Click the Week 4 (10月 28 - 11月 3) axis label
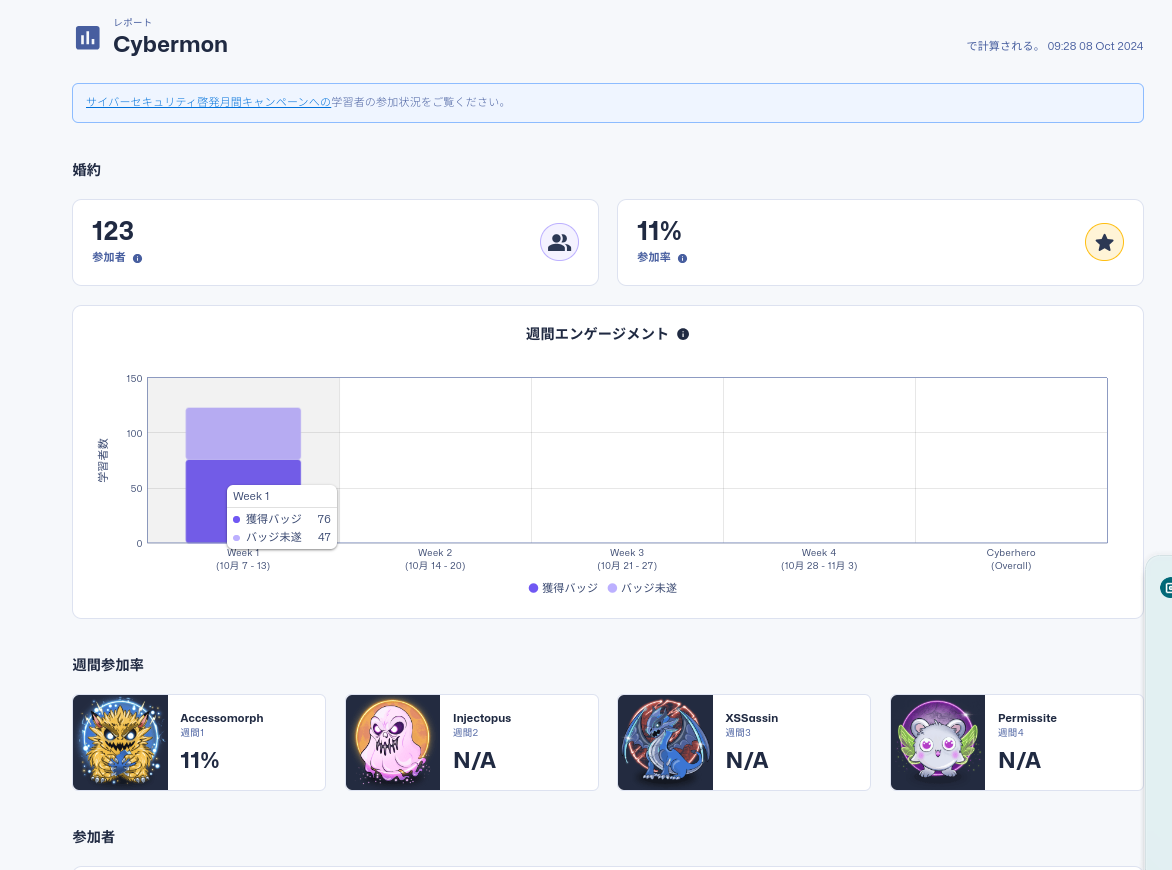The height and width of the screenshot is (870, 1172). tap(819, 559)
